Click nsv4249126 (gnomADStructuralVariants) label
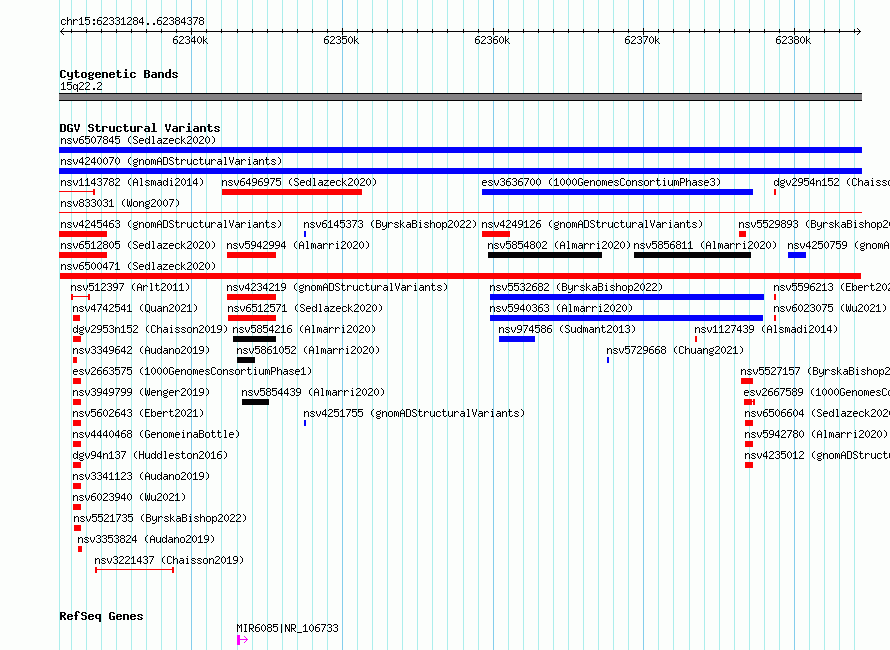The image size is (890, 650). [592, 224]
